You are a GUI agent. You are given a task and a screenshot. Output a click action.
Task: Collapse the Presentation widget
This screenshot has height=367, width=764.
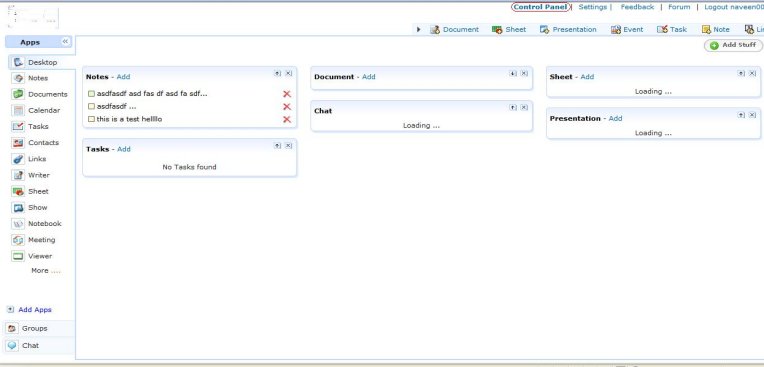point(741,115)
